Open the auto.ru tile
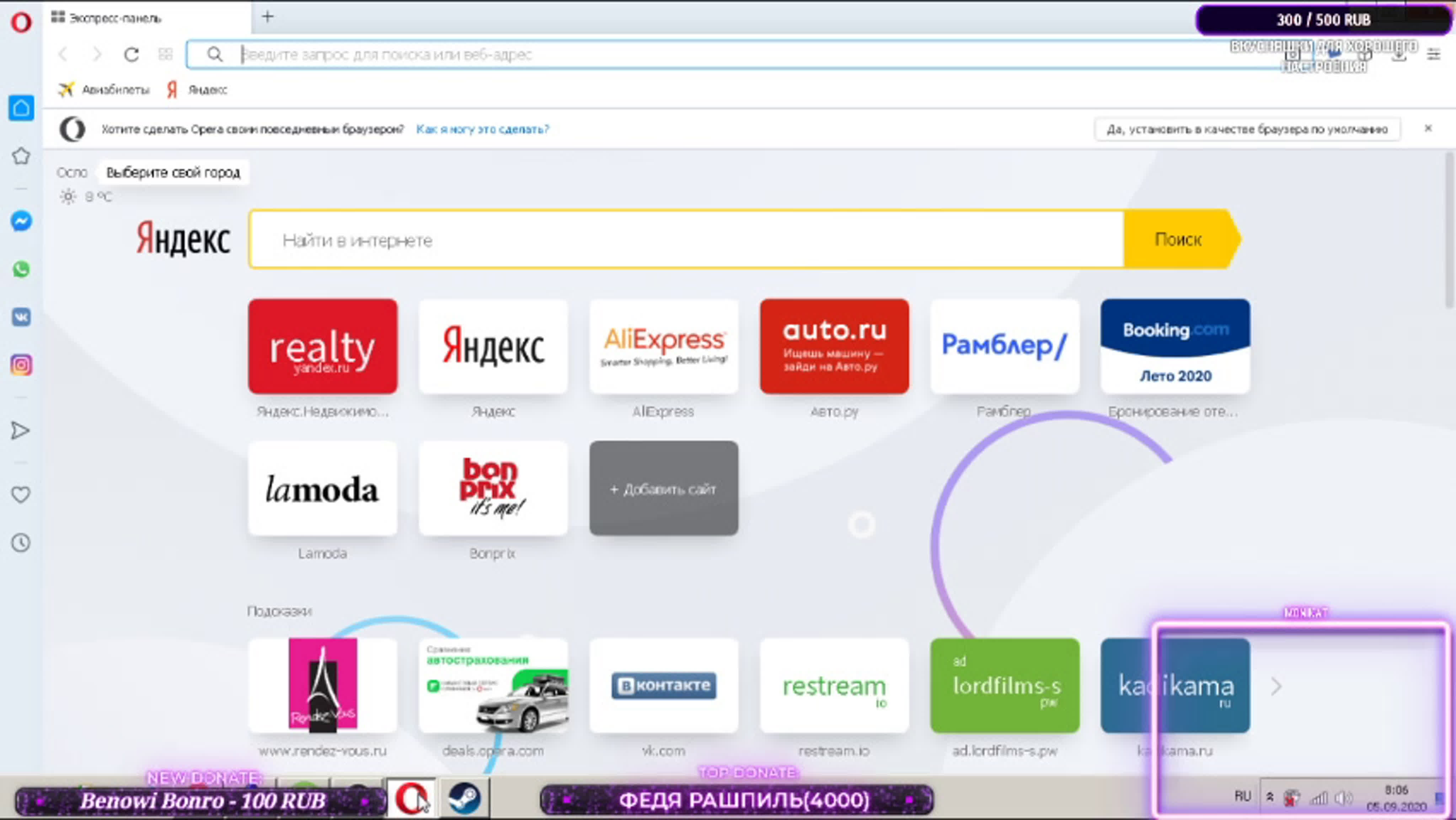Screen dimensions: 1456x820 click(834, 346)
